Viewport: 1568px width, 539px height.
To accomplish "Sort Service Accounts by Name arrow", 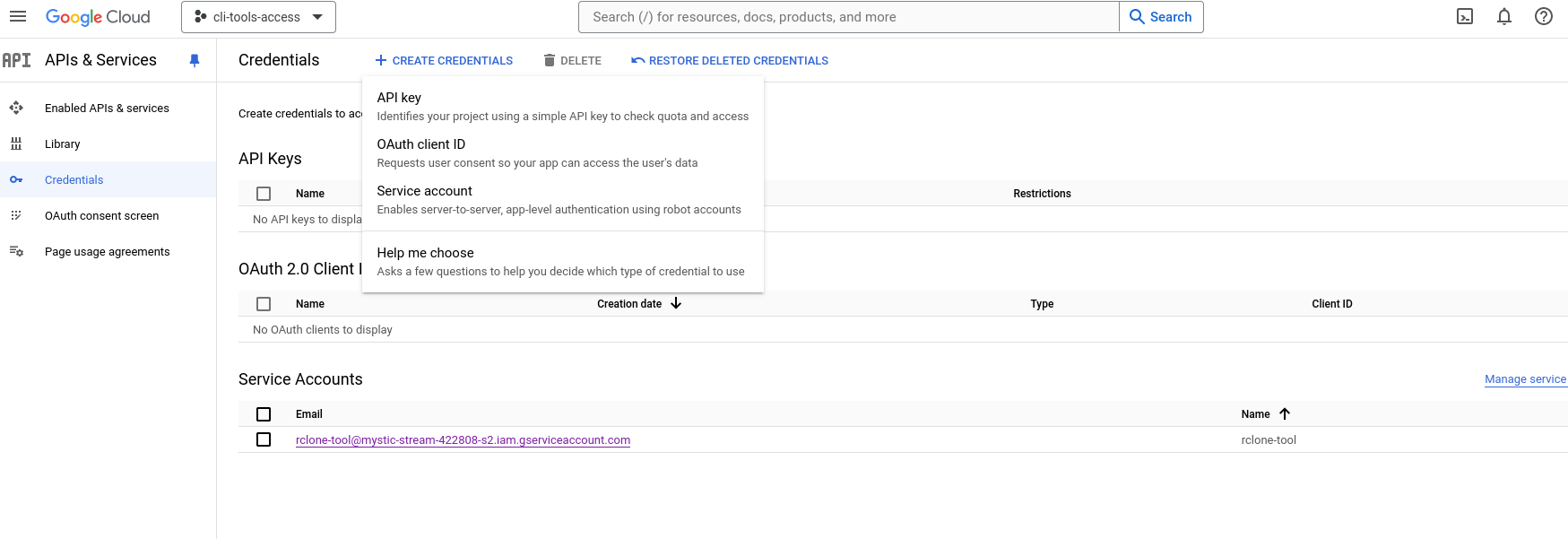I will click(1285, 413).
